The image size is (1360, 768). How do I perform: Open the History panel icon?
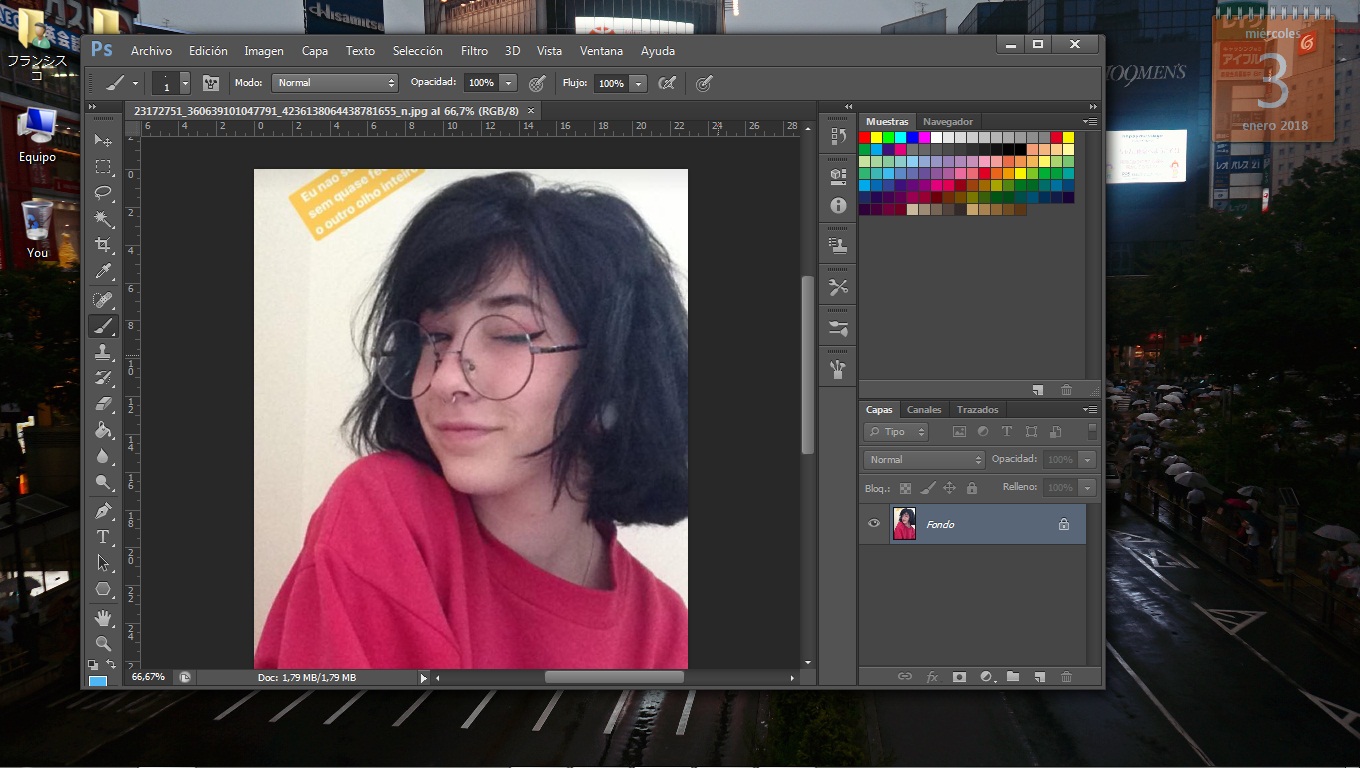(838, 138)
